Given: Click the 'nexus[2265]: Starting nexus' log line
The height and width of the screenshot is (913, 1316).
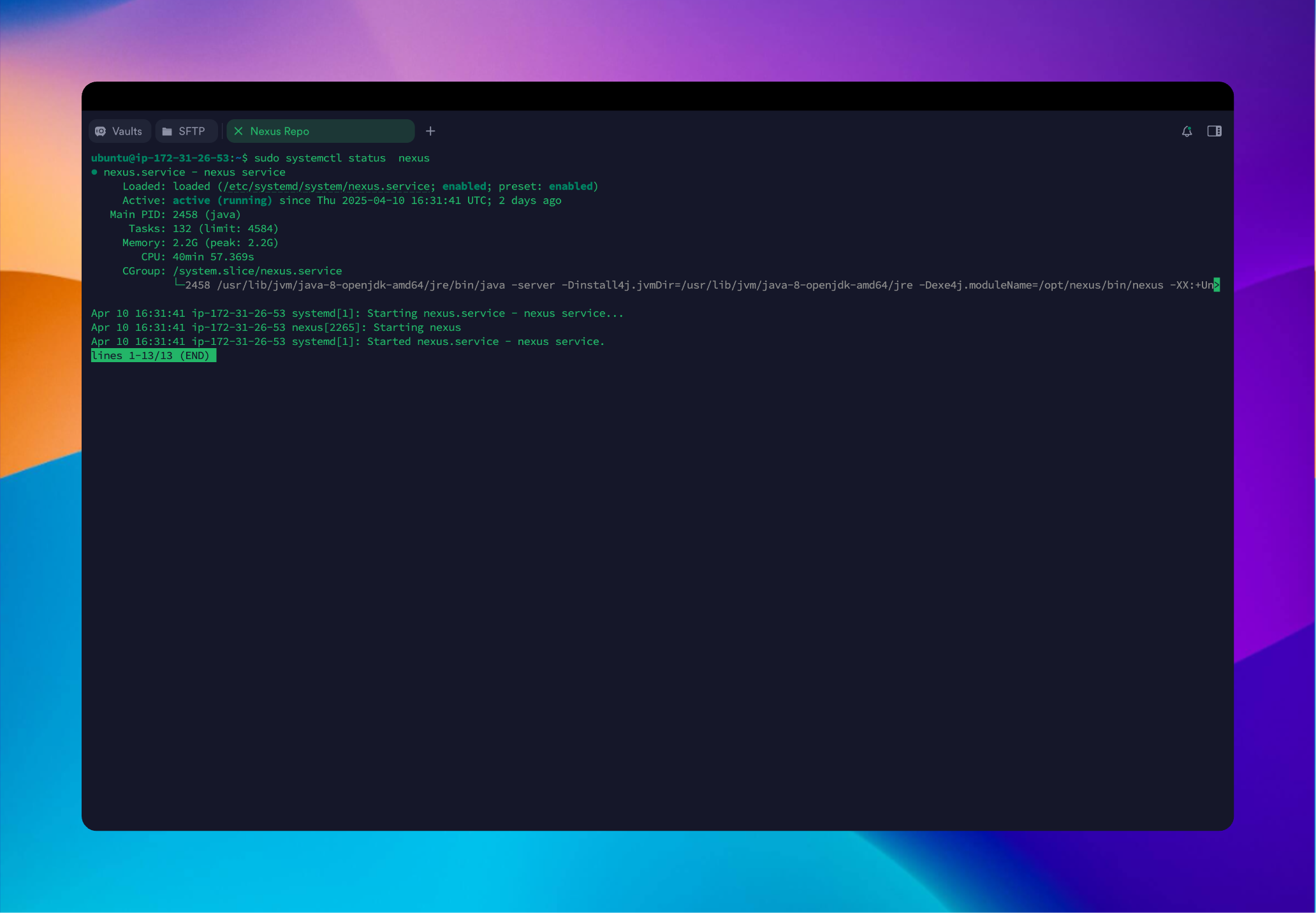Looking at the screenshot, I should click(276, 328).
